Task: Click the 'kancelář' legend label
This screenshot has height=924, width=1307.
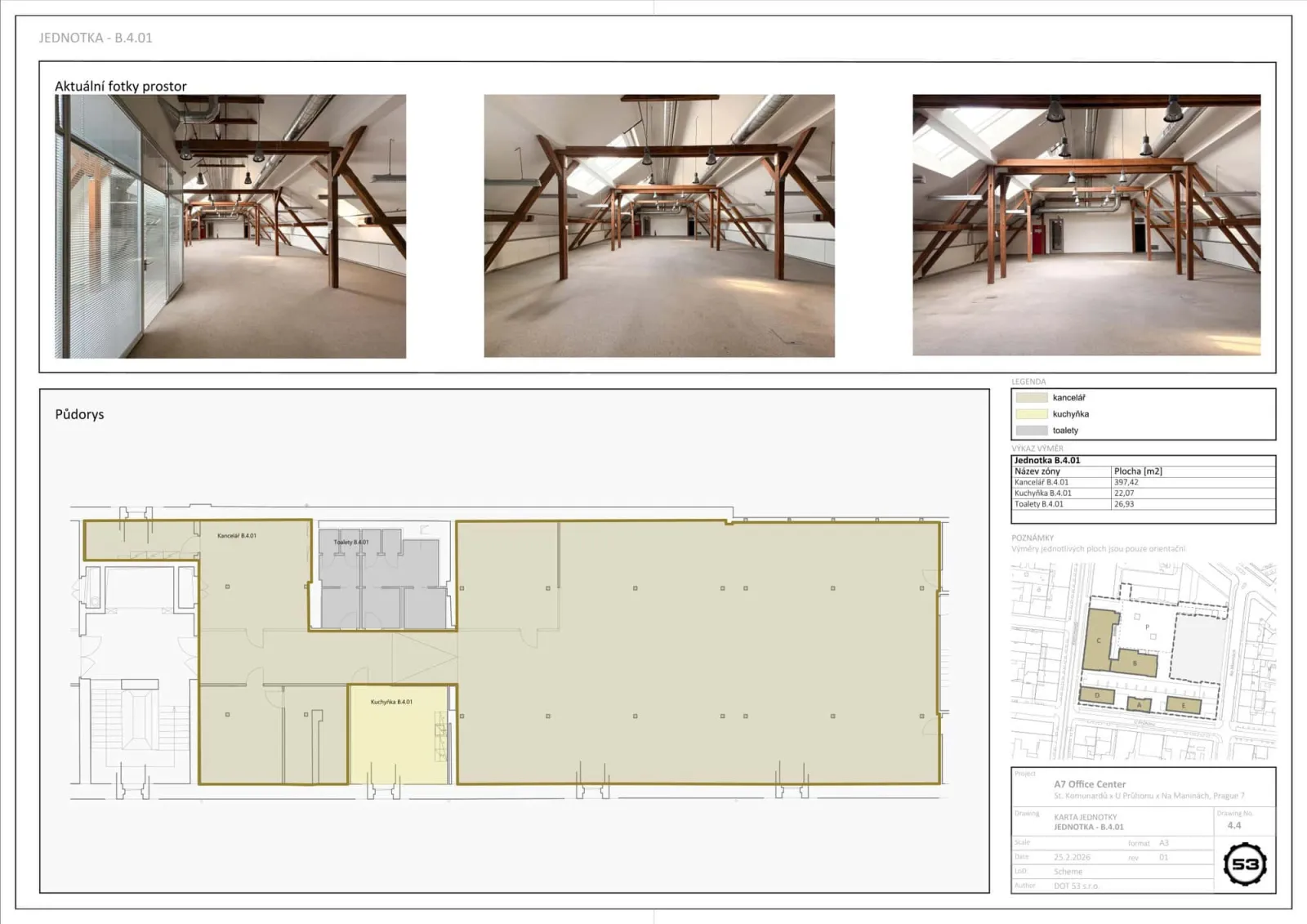Action: click(x=1069, y=398)
